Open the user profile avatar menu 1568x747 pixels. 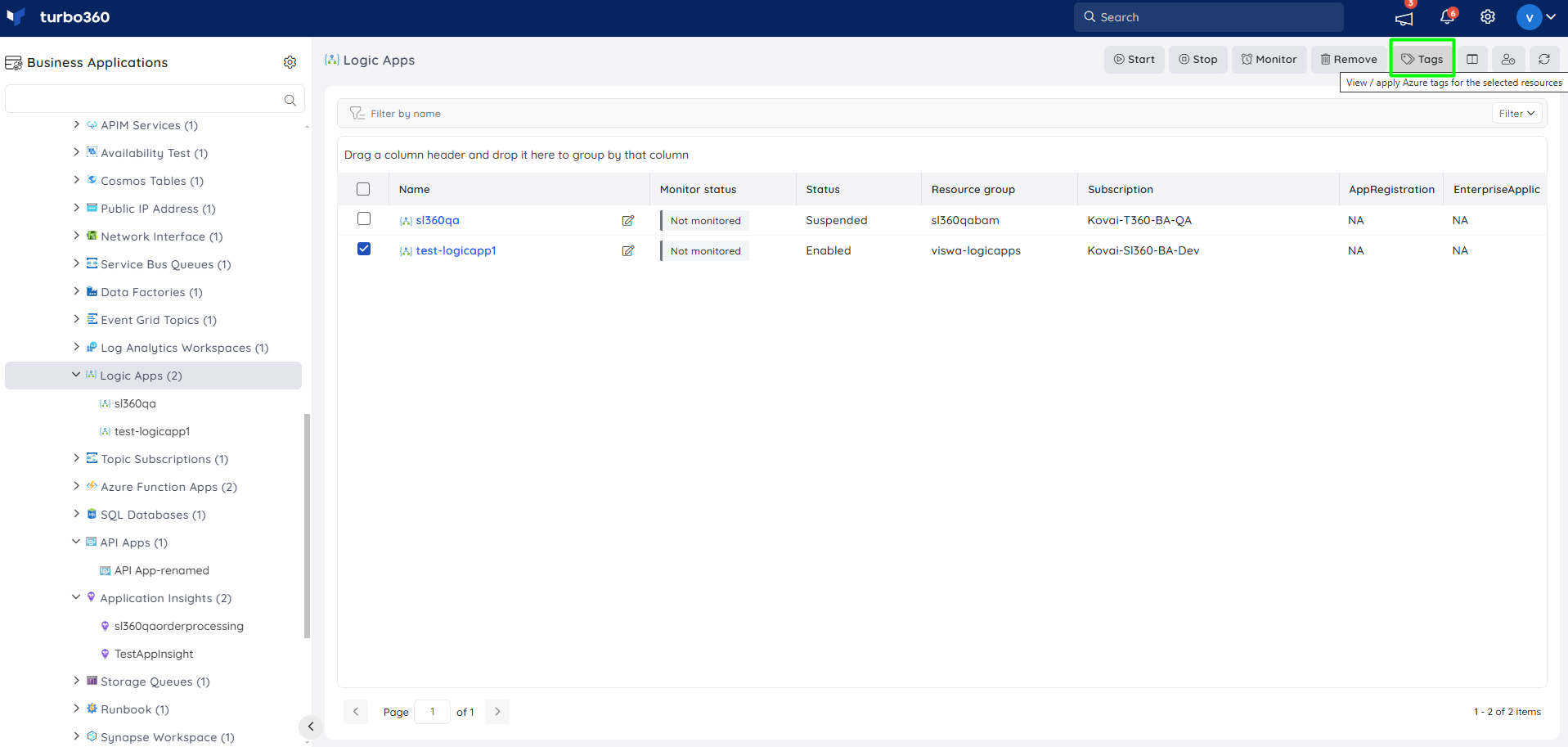click(1529, 17)
